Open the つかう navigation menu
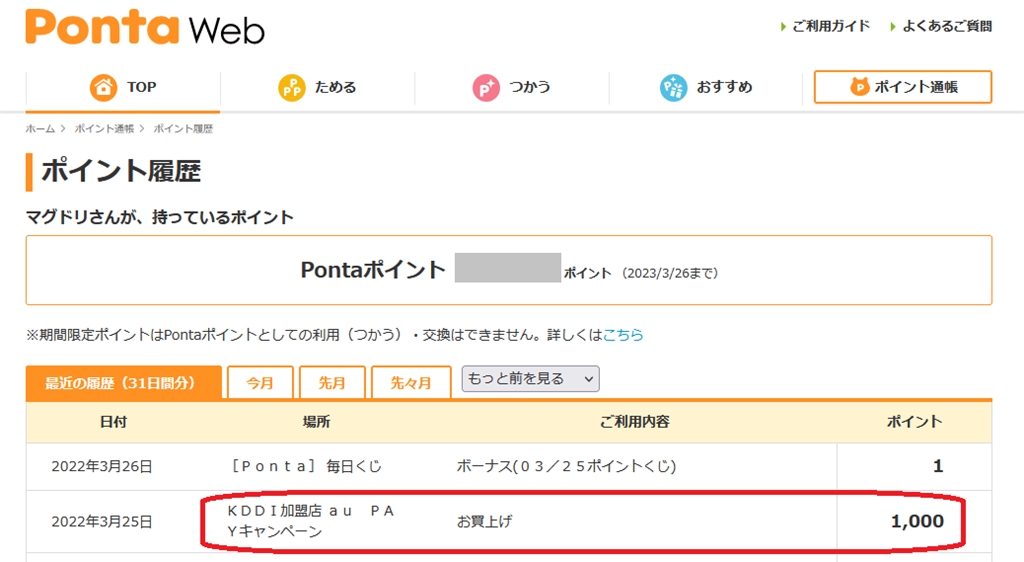Screen dimensions: 1024x562 click(x=511, y=87)
